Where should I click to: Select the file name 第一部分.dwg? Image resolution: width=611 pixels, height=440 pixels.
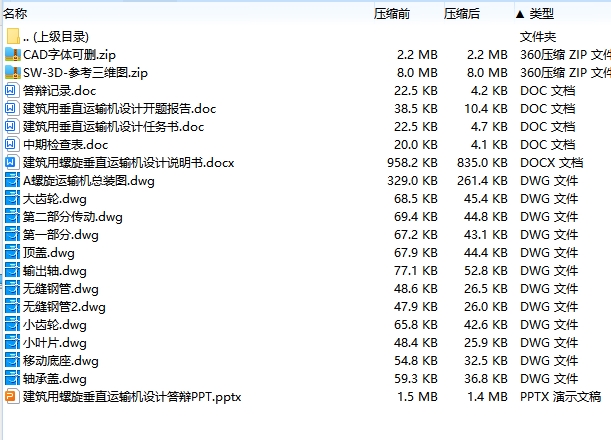point(61,235)
